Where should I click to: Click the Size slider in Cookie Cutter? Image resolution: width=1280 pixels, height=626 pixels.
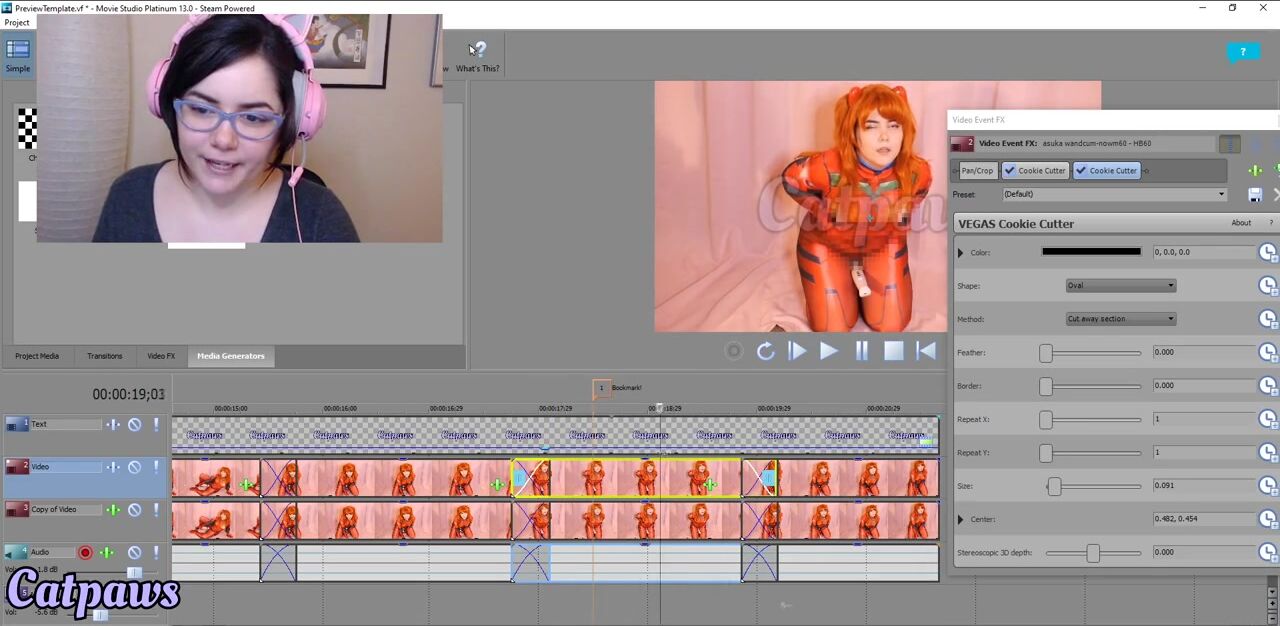1093,486
